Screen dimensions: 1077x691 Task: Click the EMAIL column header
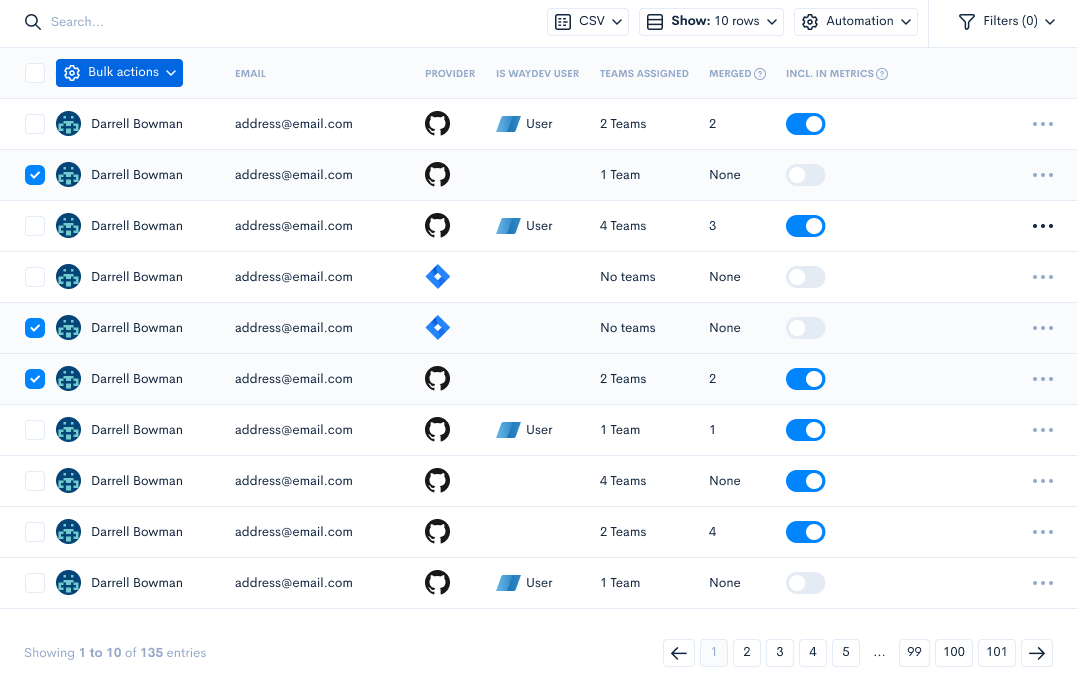[x=250, y=73]
